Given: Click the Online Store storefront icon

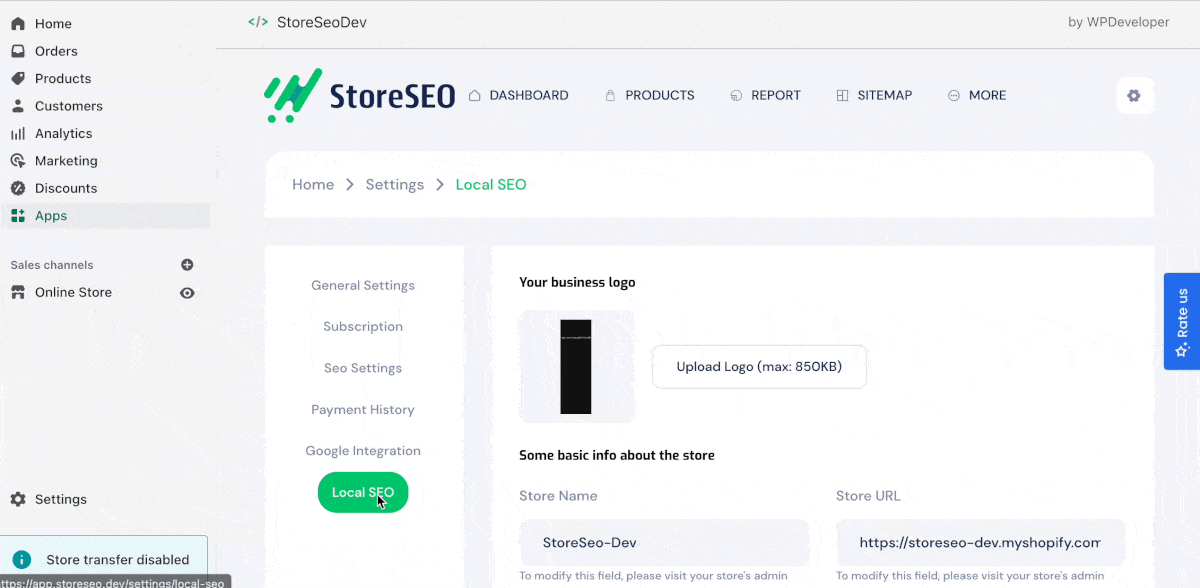Looking at the screenshot, I should pos(18,293).
